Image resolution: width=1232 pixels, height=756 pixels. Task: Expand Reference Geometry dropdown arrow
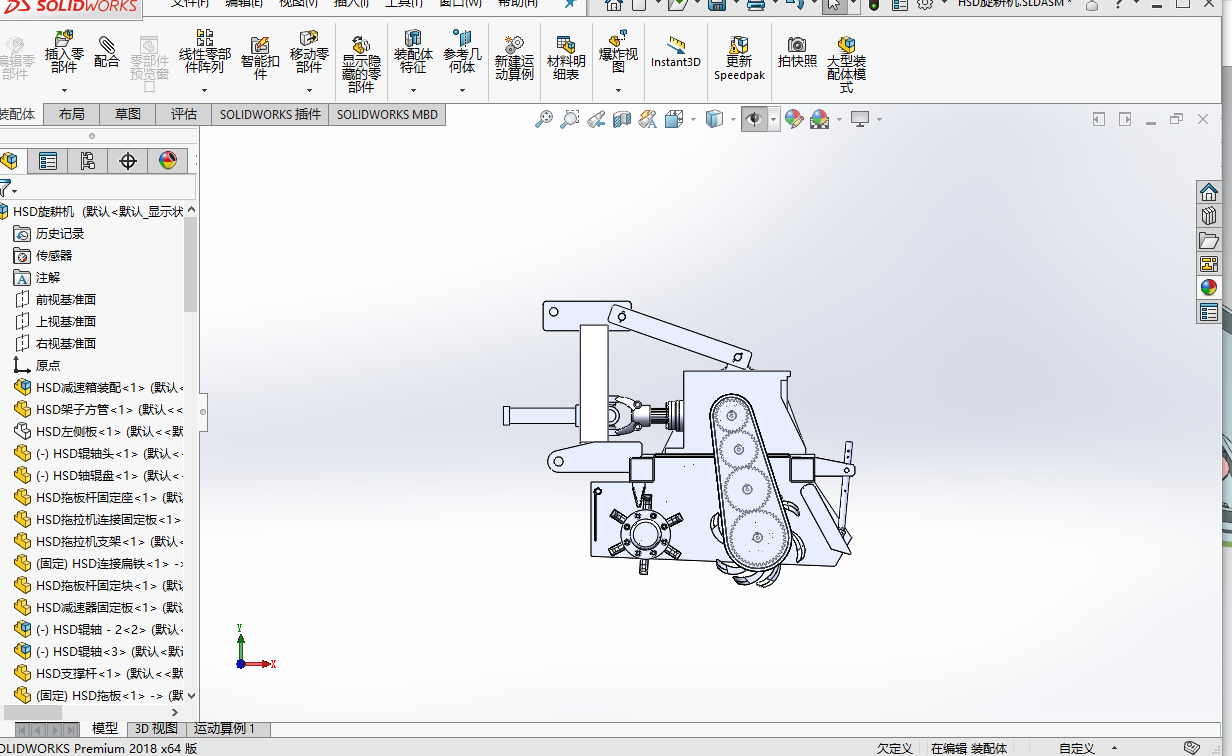(462, 90)
